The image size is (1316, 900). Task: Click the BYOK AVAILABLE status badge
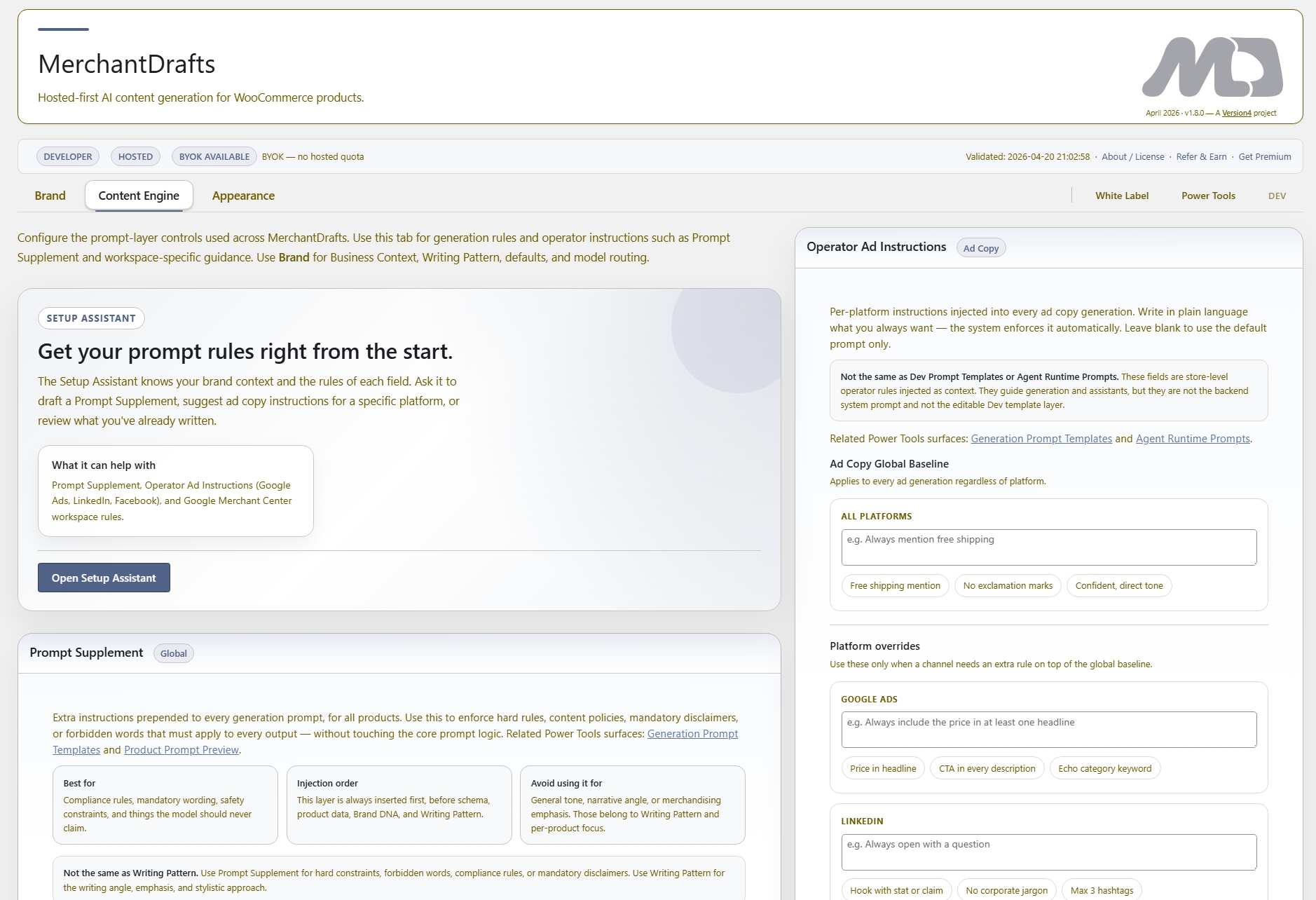coord(214,156)
